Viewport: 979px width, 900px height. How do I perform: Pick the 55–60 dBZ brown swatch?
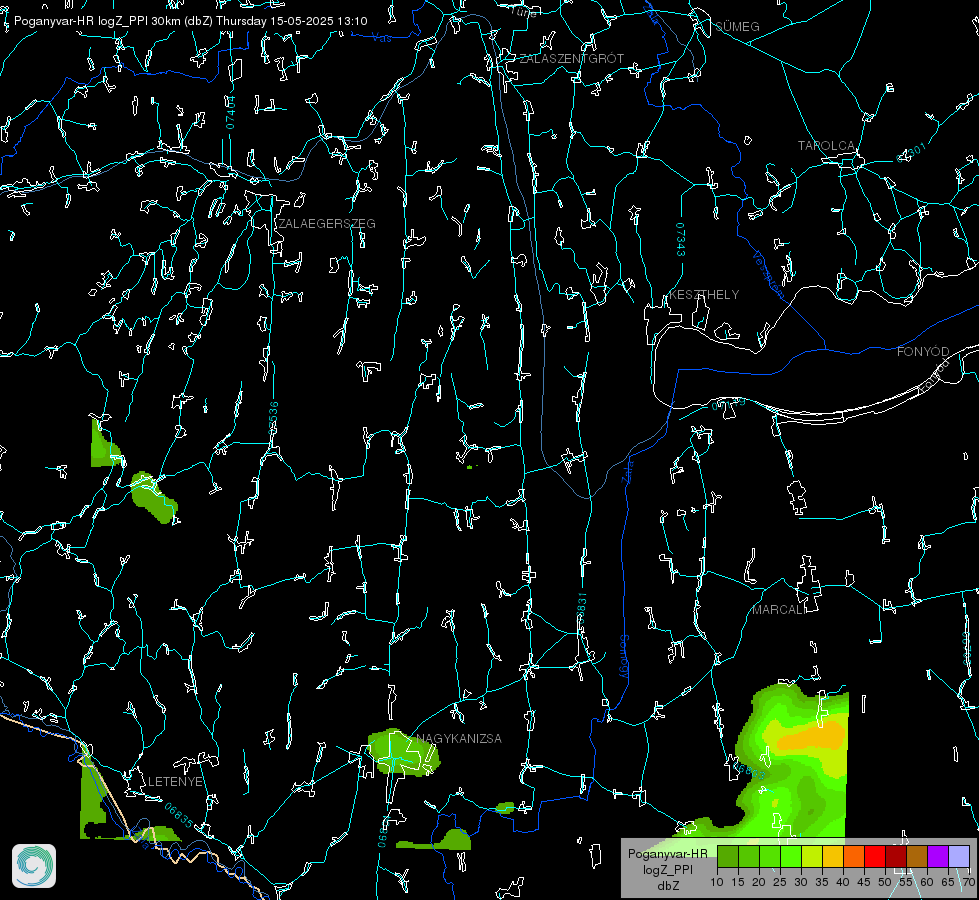coord(917,856)
